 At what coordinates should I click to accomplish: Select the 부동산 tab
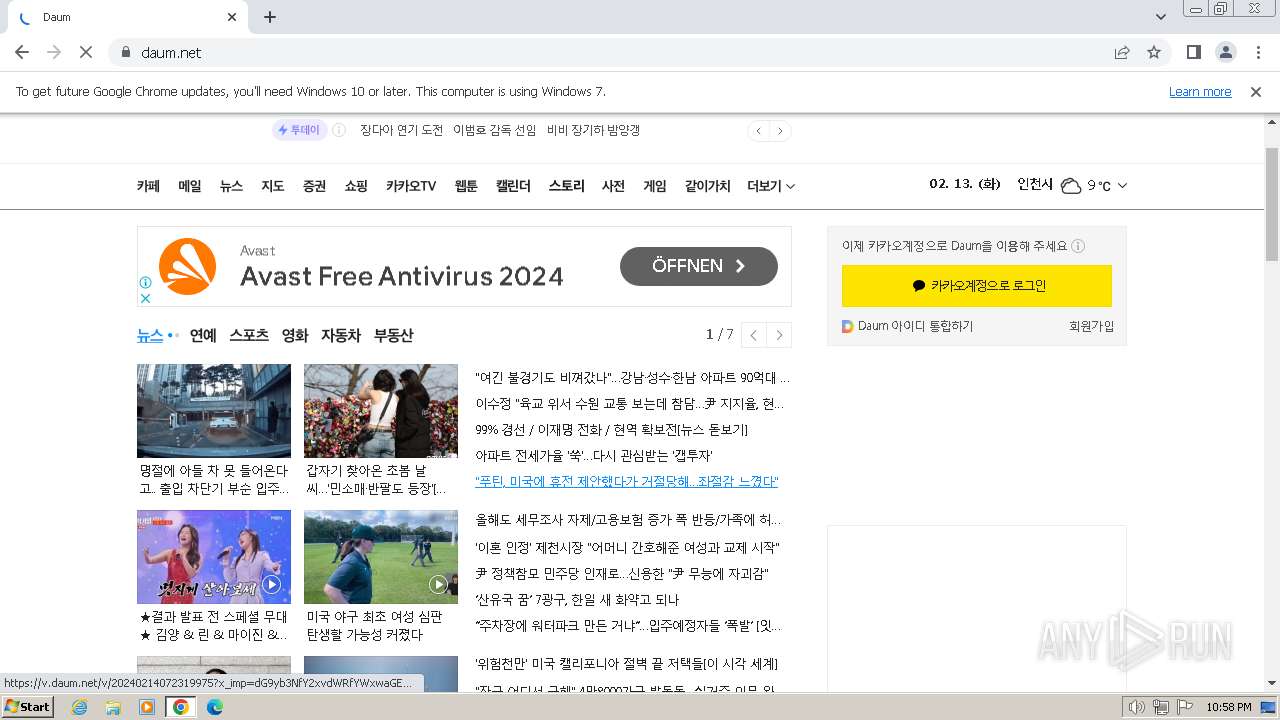(393, 336)
